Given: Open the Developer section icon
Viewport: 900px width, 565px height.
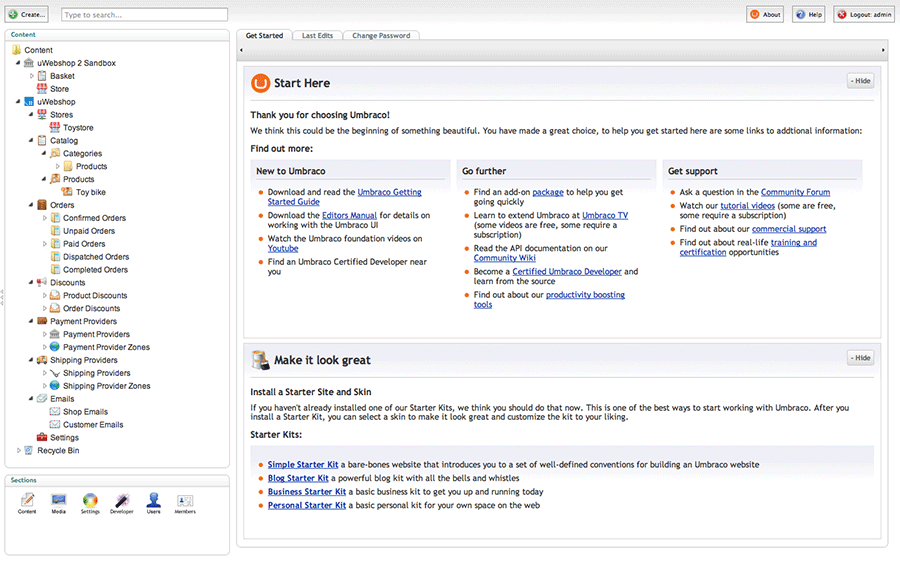Looking at the screenshot, I should point(122,501).
